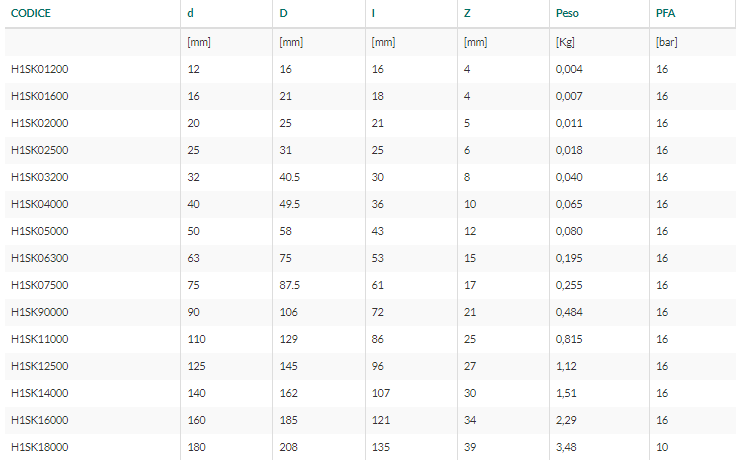Viewport: 739px width, 460px height.
Task: Select product code H1SK03200
Action: point(40,177)
